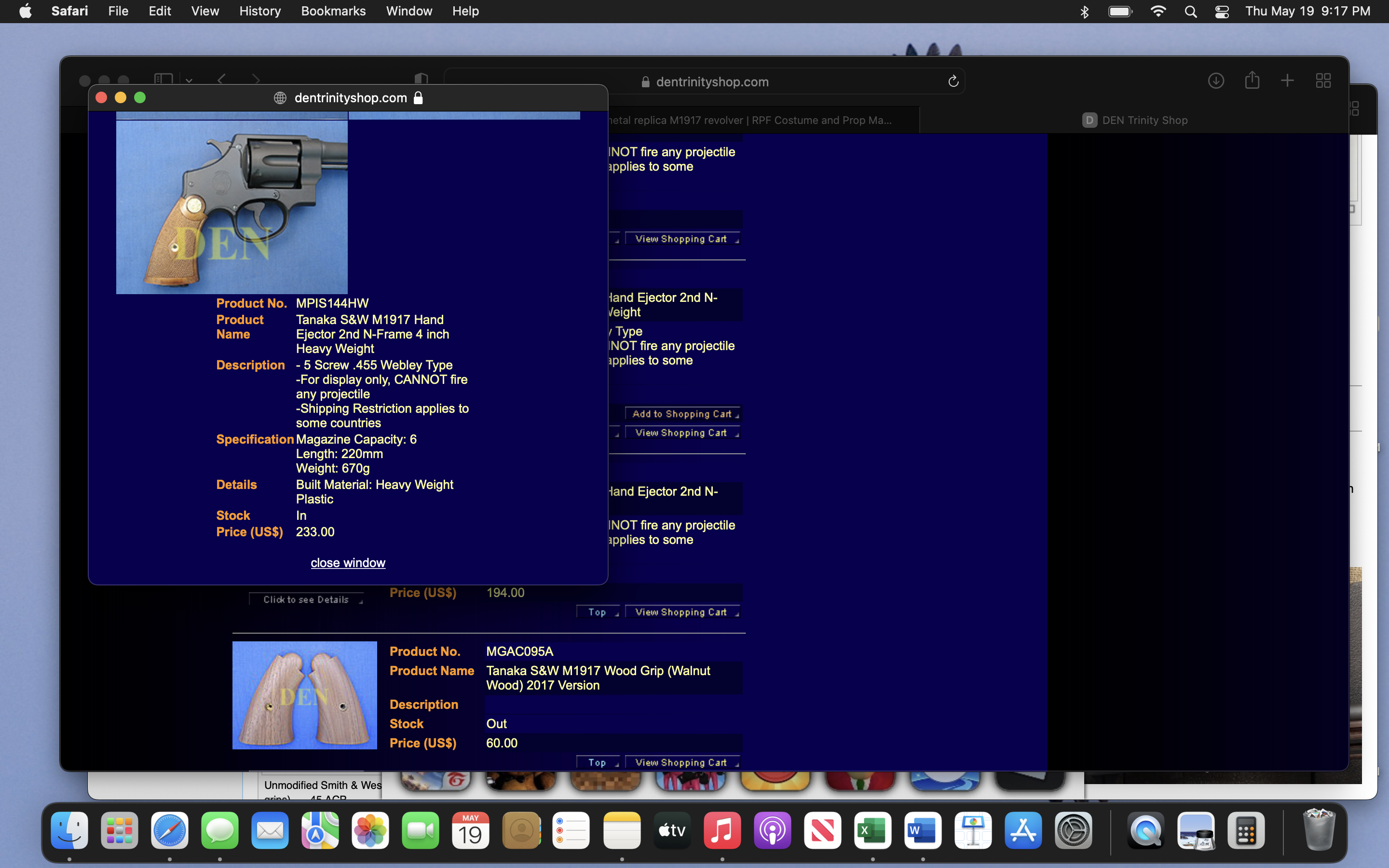The image size is (1389, 868).
Task: Click product number MPIS144HW in popup
Action: click(x=332, y=303)
